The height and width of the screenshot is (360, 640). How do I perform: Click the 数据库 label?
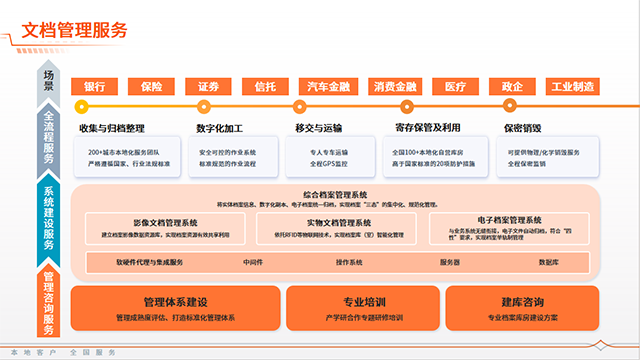(549, 262)
